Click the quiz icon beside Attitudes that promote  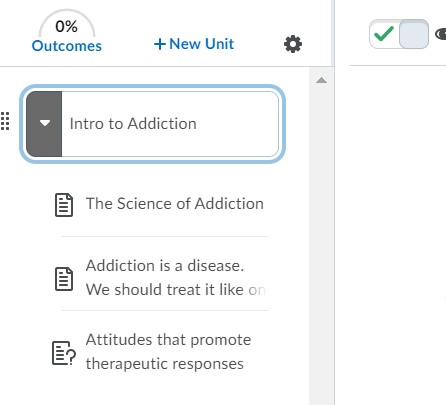(64, 353)
